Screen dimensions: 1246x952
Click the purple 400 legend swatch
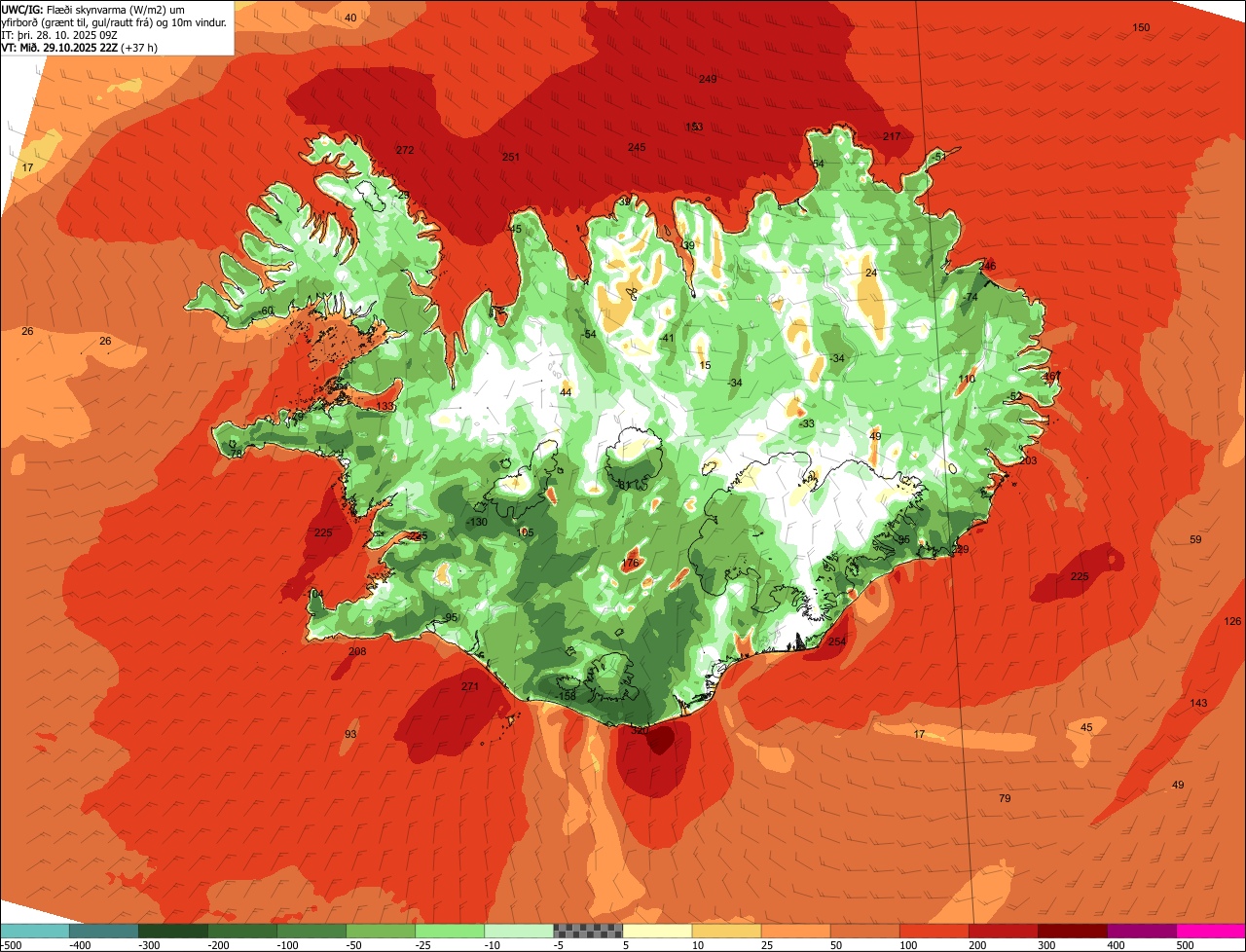pyautogui.click(x=1142, y=931)
